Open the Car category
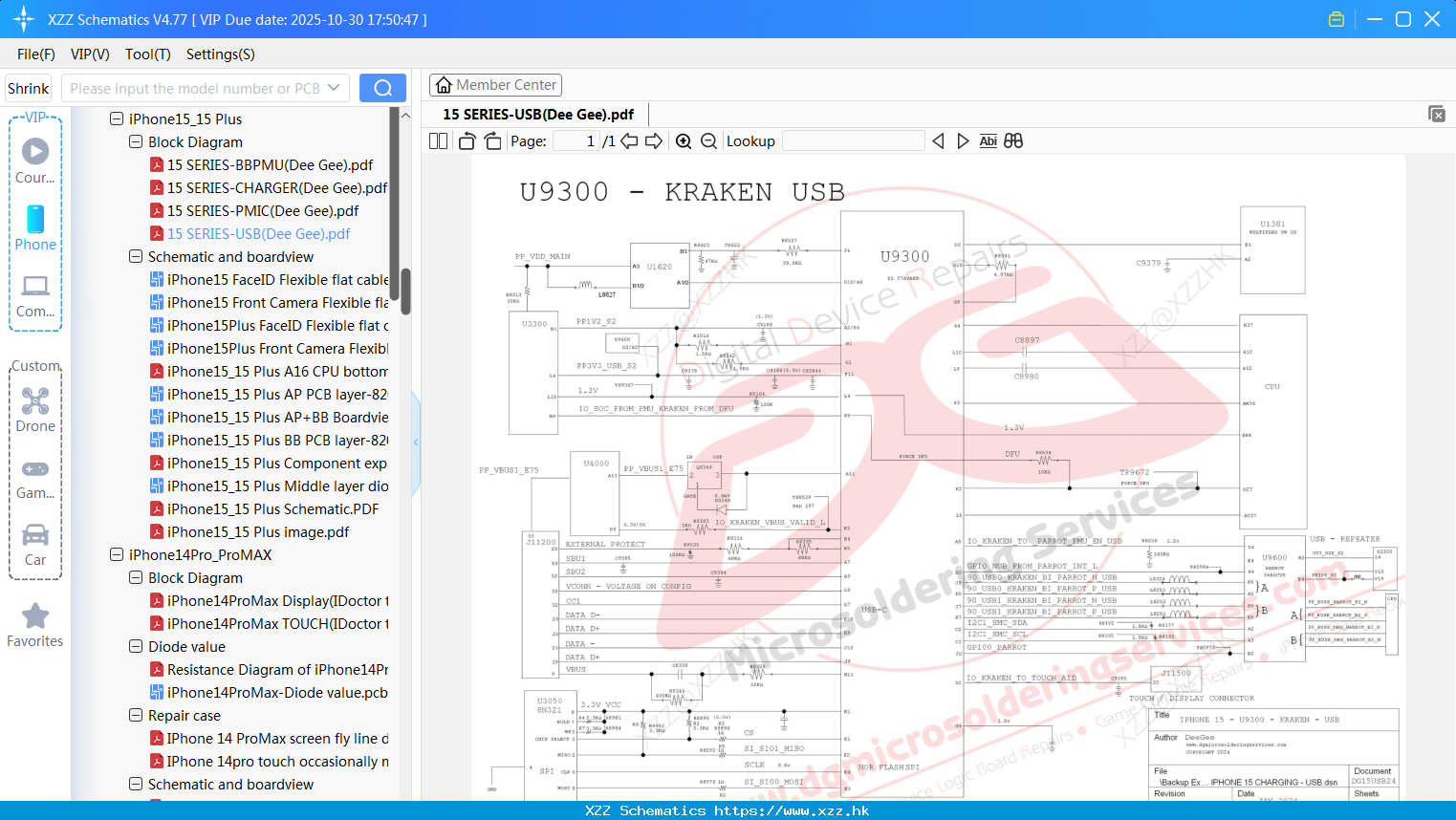The height and width of the screenshot is (820, 1456). coord(35,545)
